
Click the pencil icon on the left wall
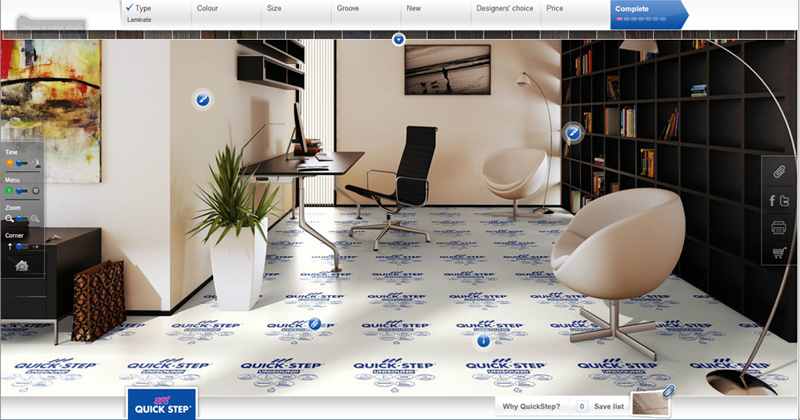(x=203, y=99)
